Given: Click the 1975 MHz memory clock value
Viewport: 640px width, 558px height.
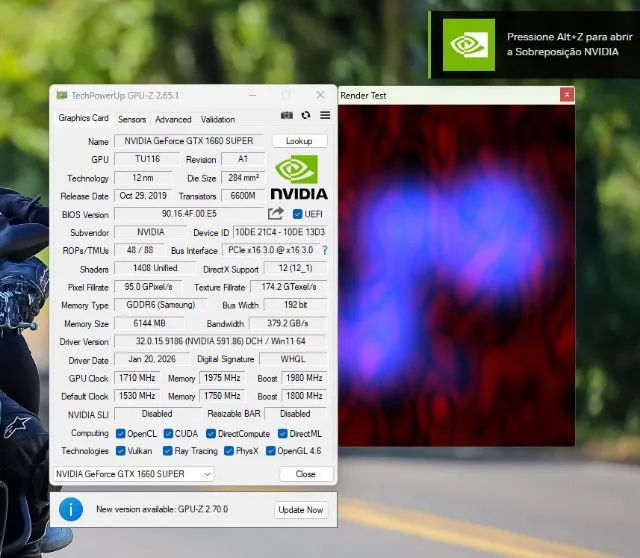Looking at the screenshot, I should tap(222, 378).
